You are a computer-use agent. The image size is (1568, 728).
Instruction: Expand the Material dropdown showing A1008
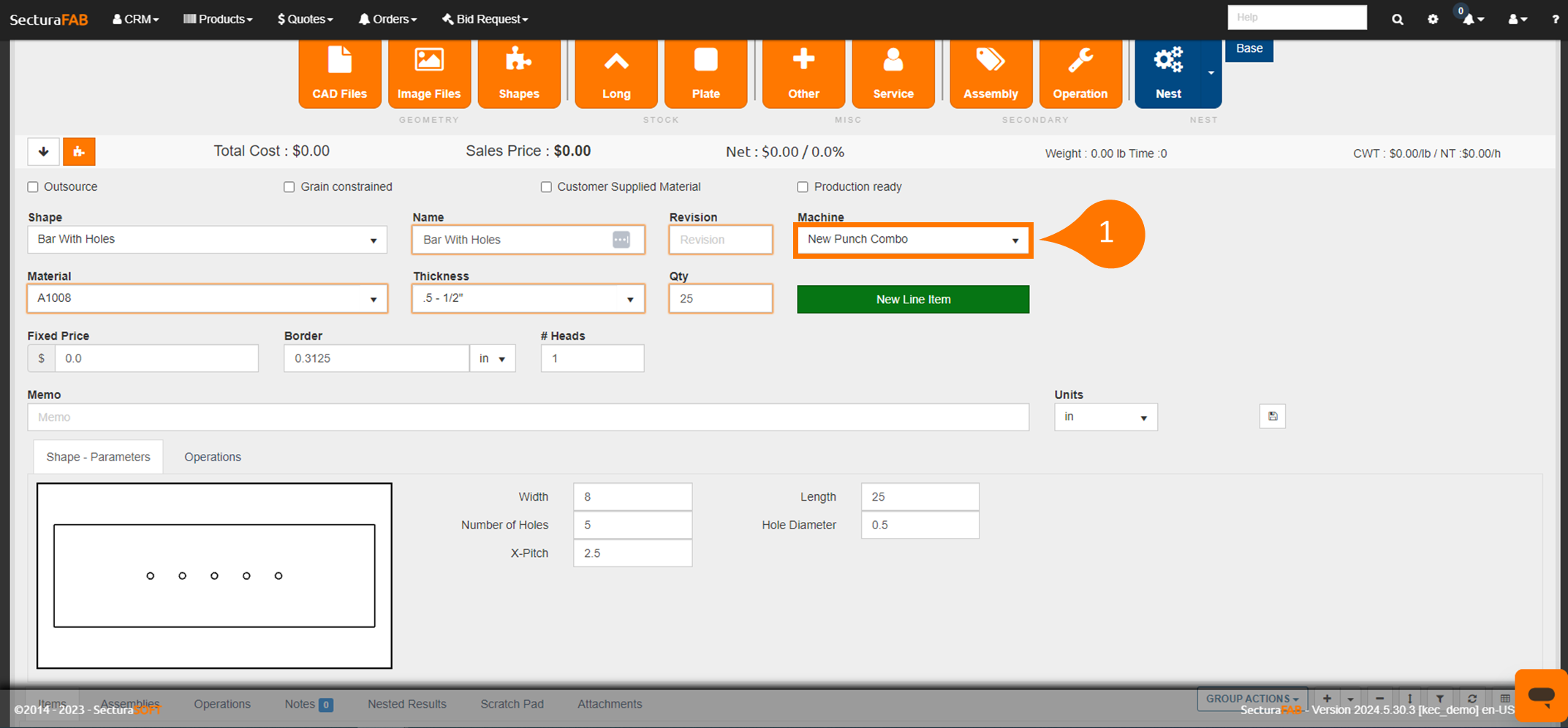[207, 299]
